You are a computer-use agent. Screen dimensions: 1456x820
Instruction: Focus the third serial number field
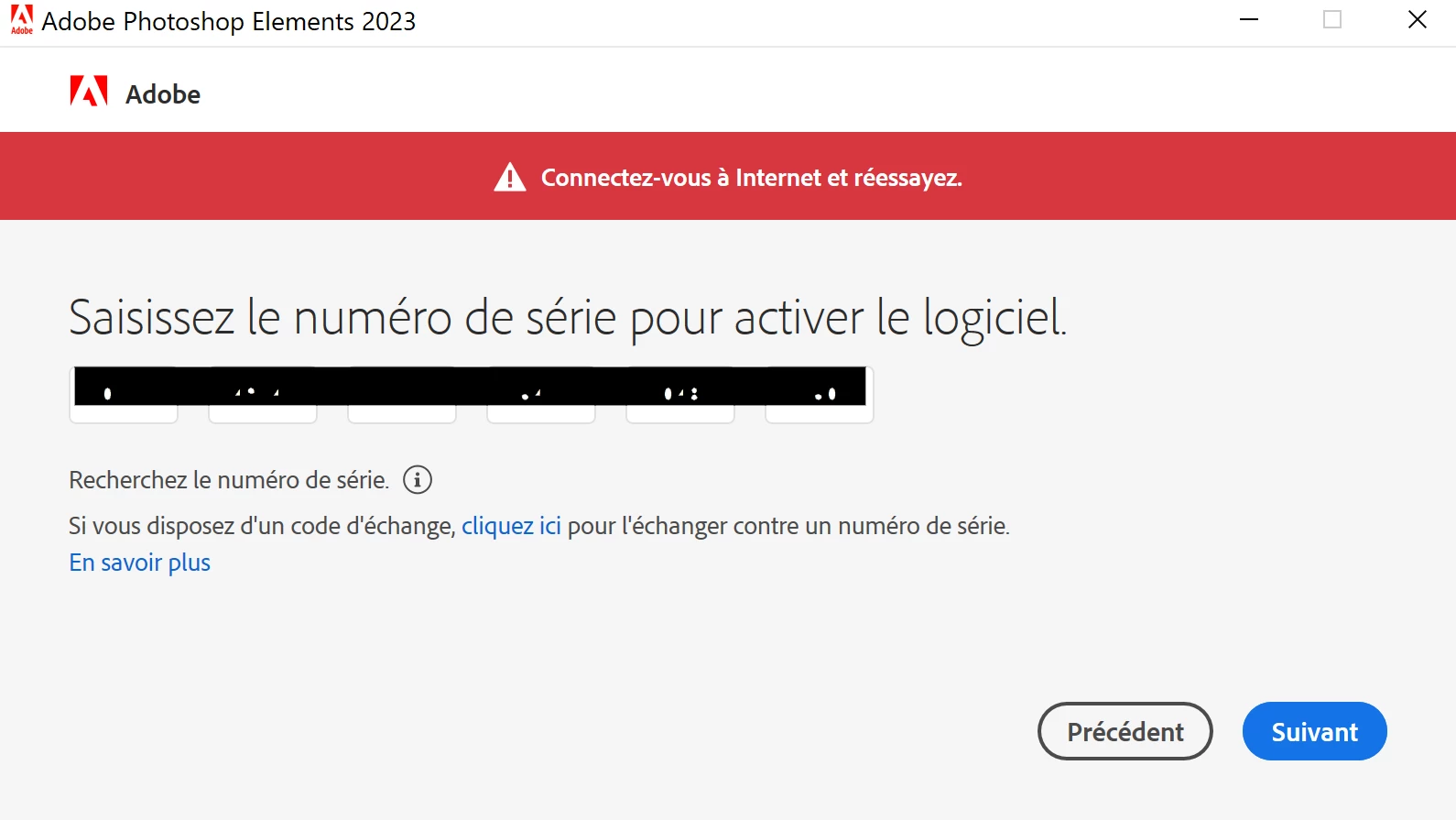402,395
